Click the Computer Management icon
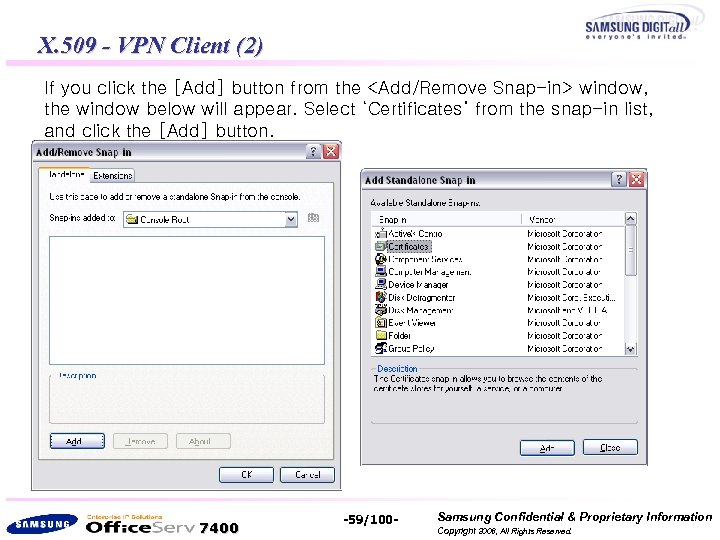The width and height of the screenshot is (720, 540). 381,271
